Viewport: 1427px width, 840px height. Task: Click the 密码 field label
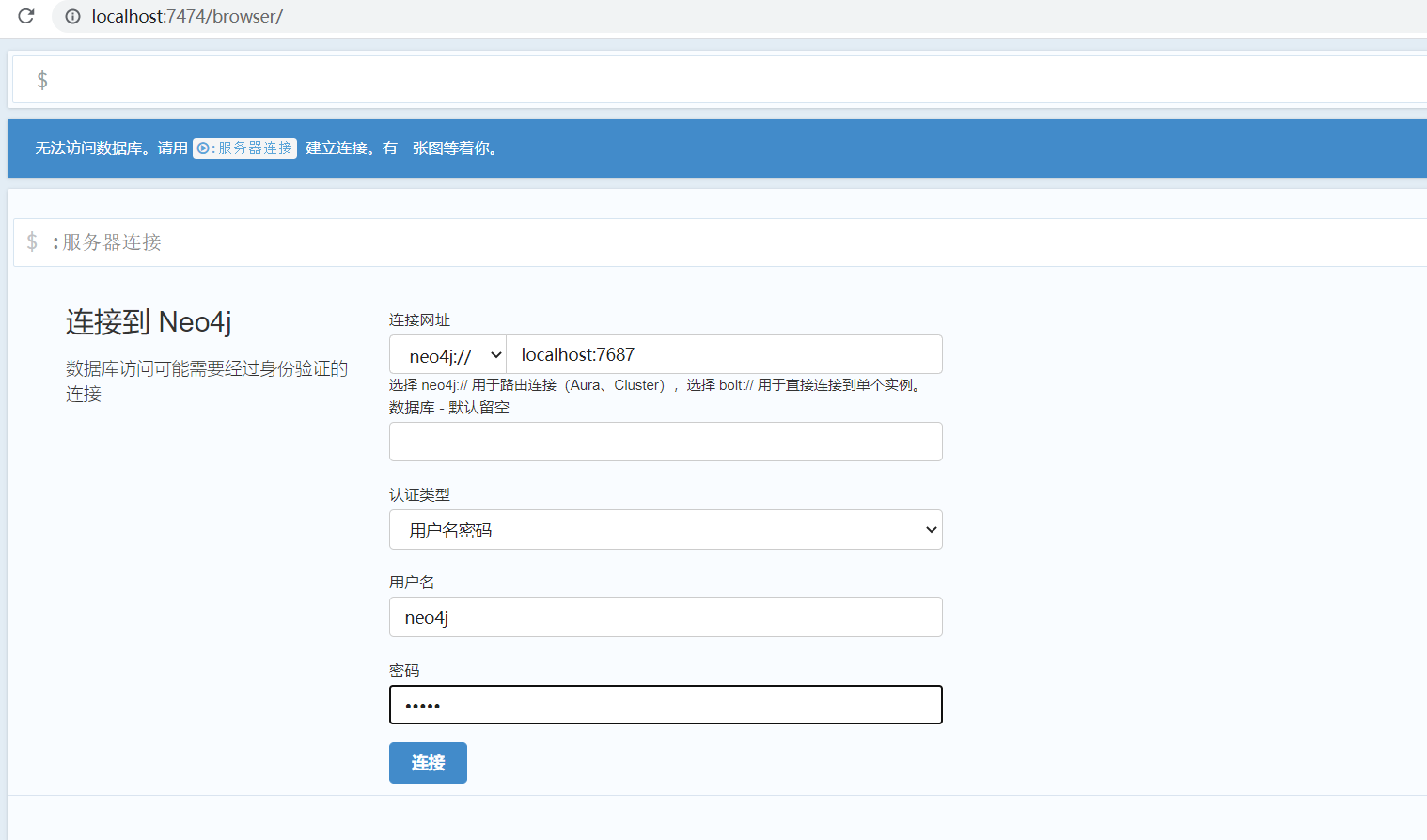pos(404,671)
